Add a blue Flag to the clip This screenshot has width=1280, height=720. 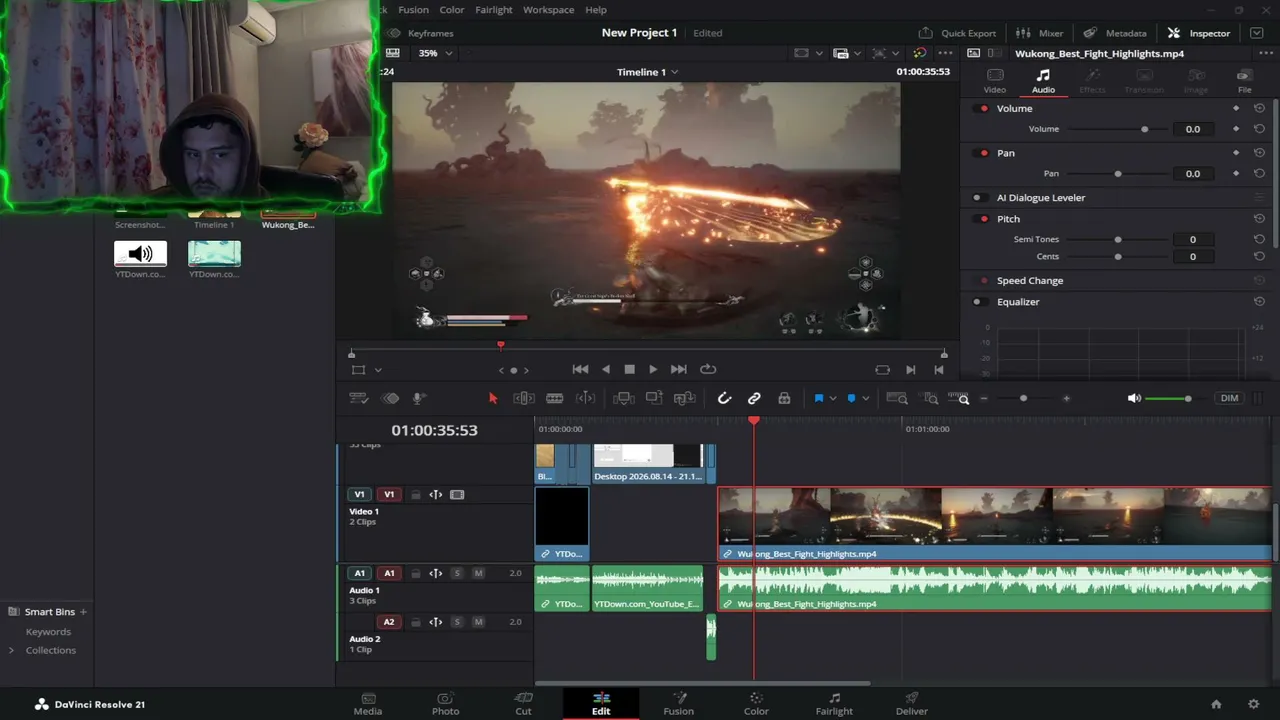coord(818,398)
